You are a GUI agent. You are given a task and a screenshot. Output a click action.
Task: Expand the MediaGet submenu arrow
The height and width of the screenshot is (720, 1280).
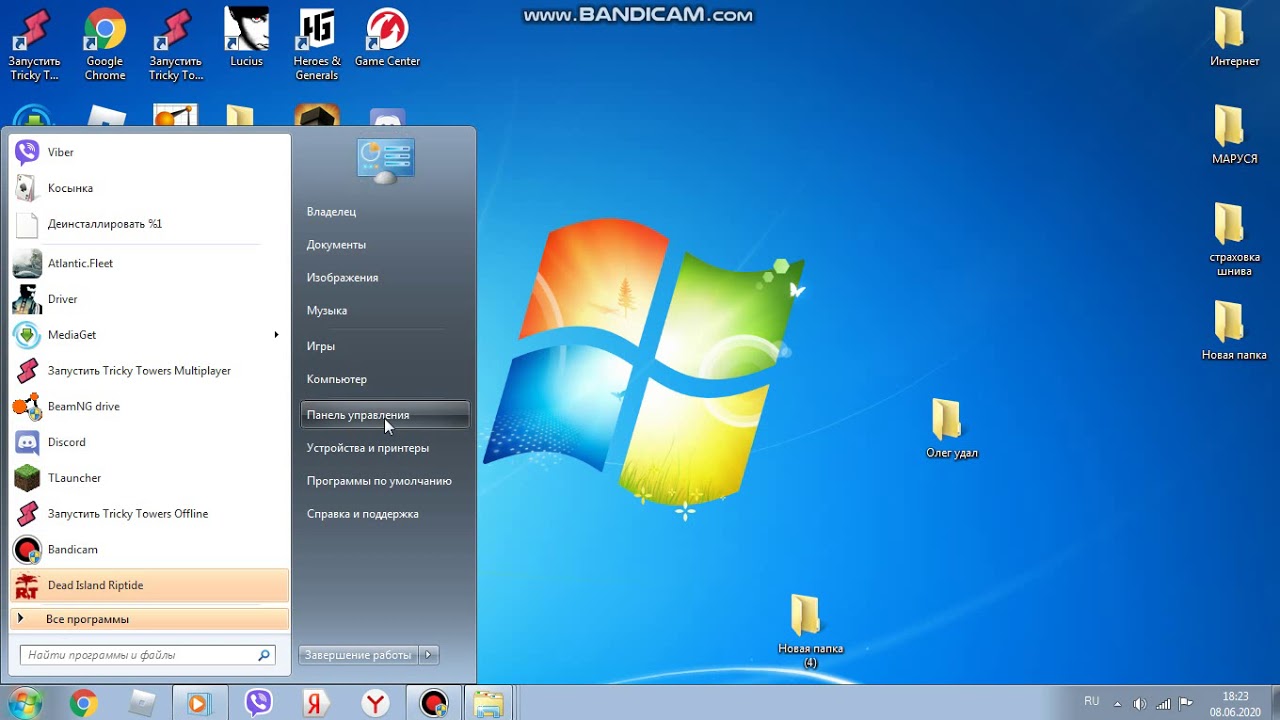coord(276,335)
